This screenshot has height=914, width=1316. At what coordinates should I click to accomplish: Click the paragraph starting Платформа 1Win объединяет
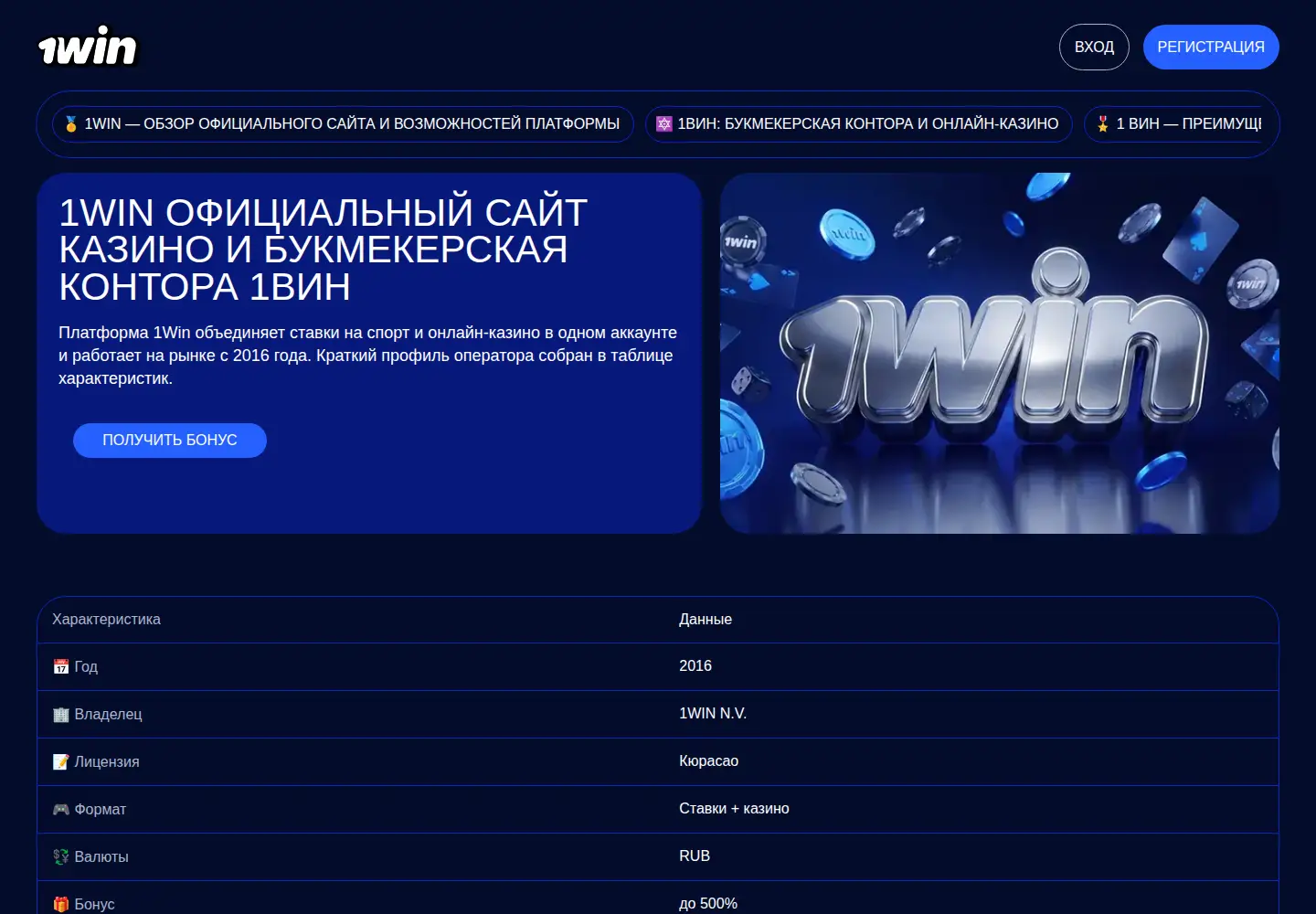coord(367,356)
